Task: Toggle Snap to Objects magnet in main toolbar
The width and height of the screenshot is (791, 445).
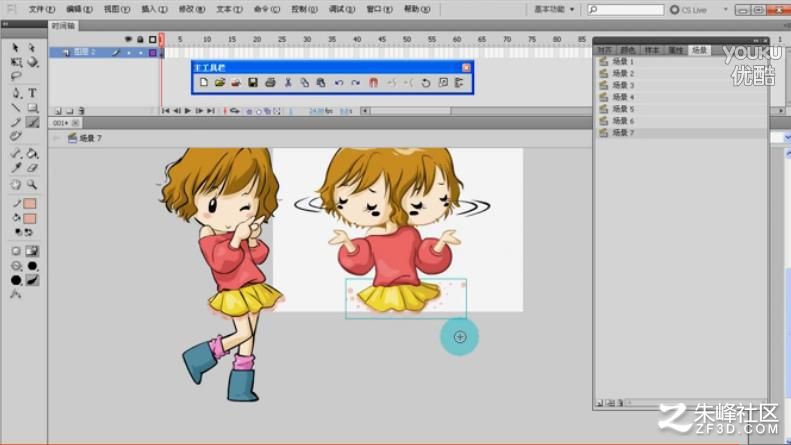Action: [x=373, y=83]
